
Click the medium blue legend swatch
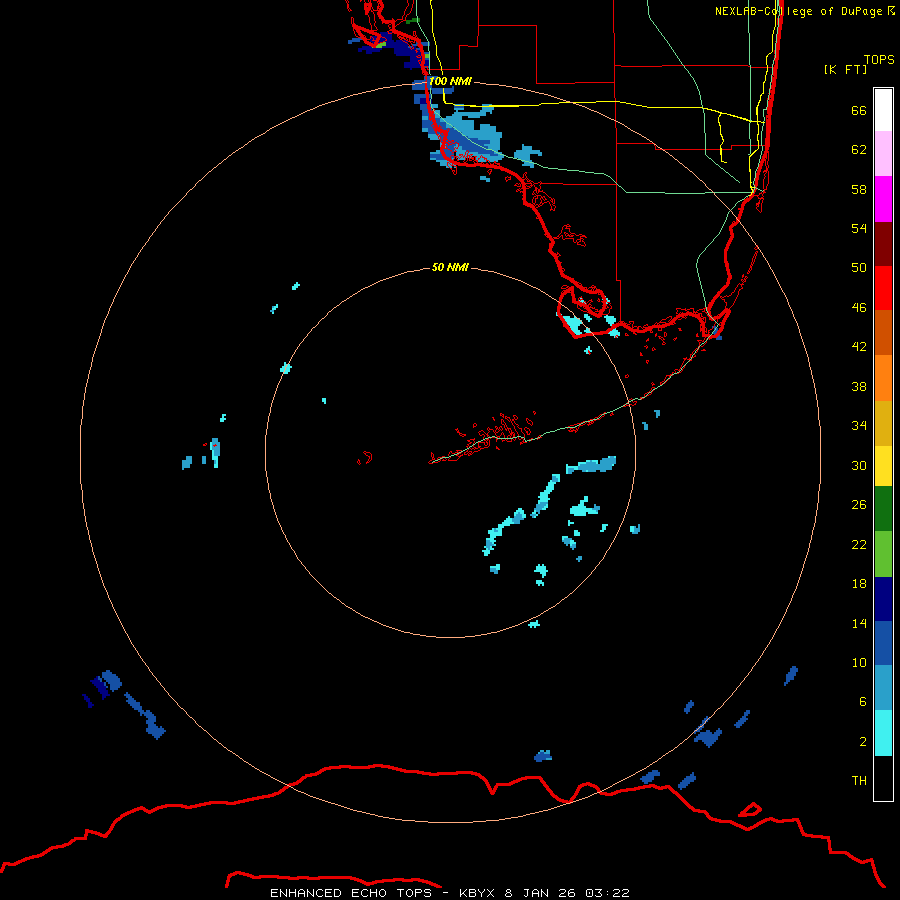[x=883, y=643]
